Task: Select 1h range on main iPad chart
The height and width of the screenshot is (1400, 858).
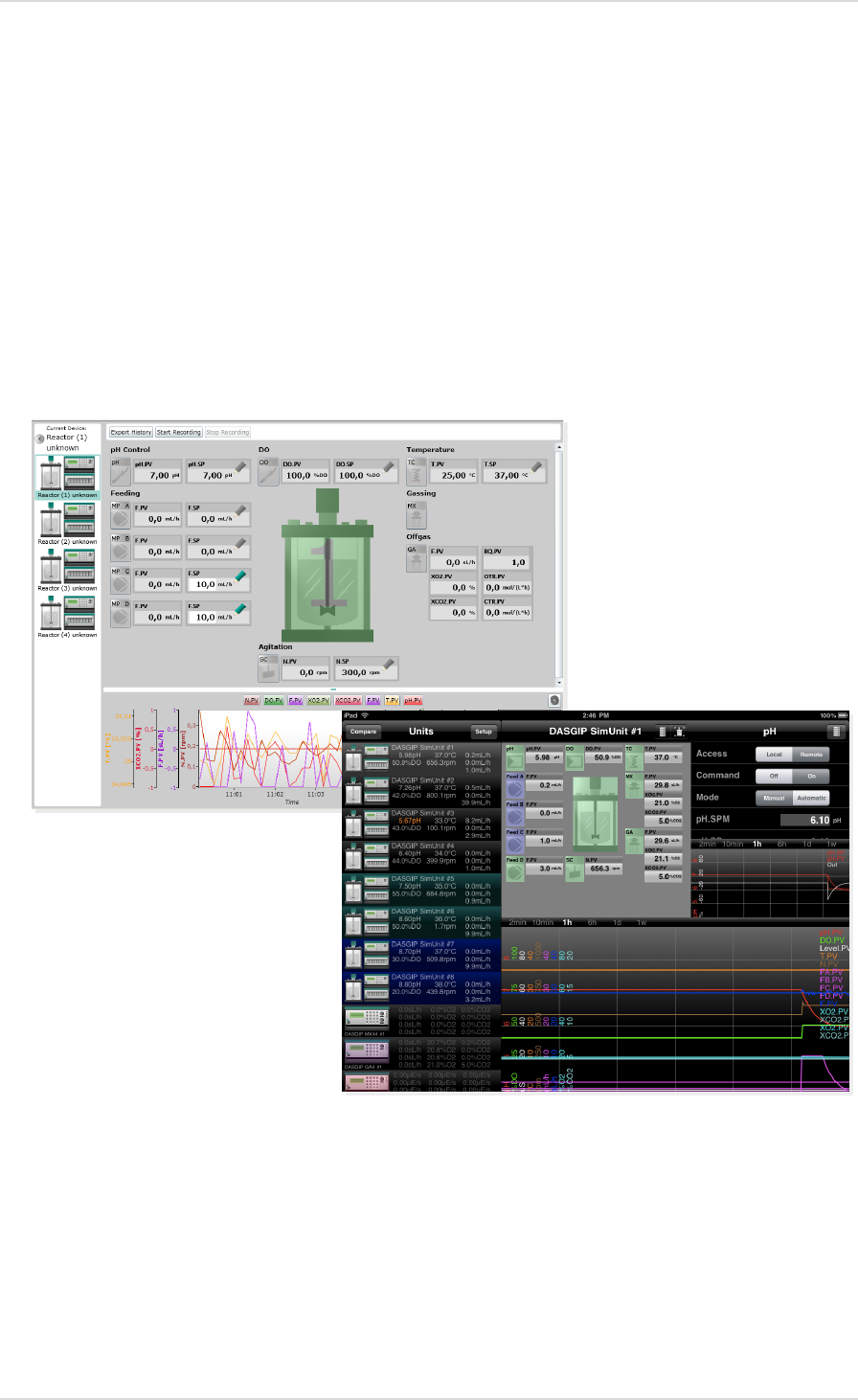Action: pos(568,923)
